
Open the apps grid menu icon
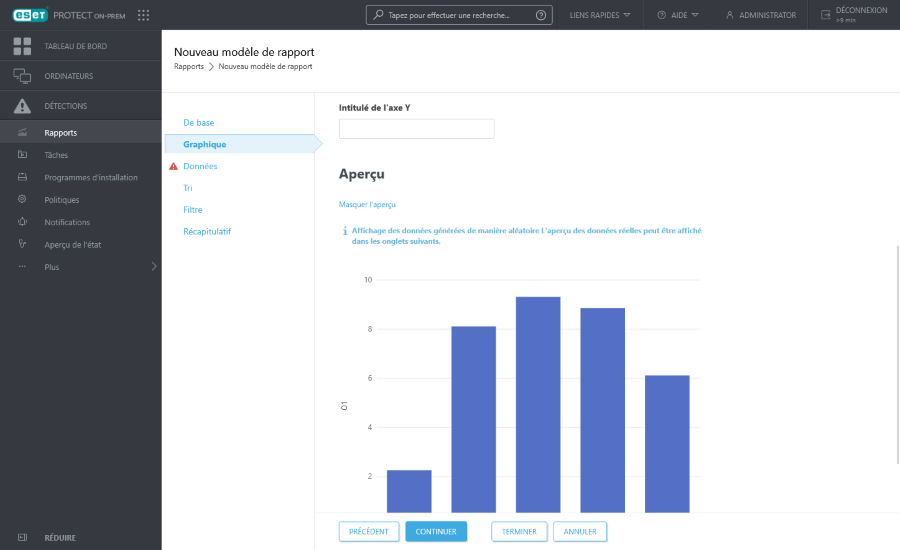[x=143, y=15]
